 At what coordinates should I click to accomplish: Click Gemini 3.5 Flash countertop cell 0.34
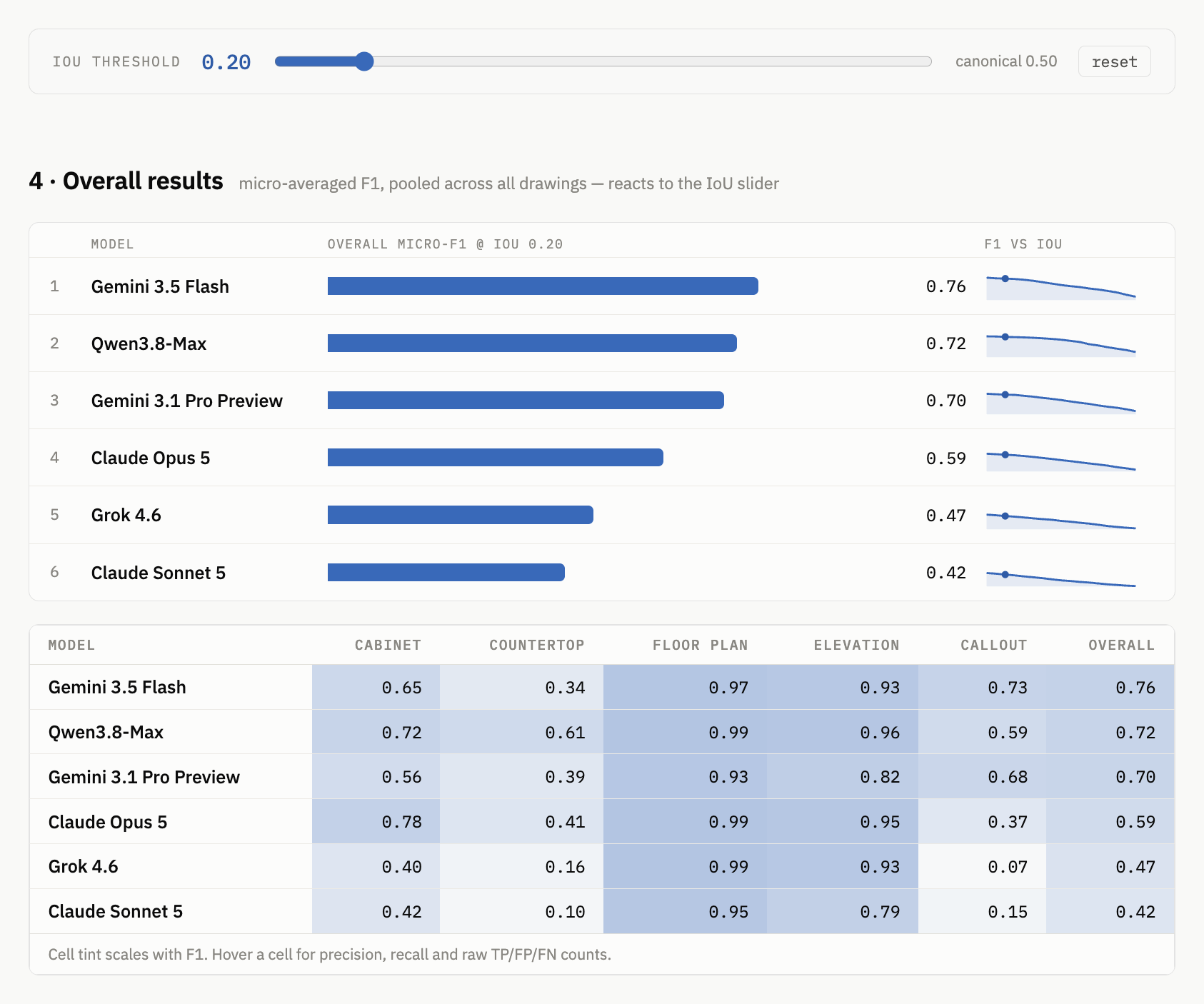pyautogui.click(x=522, y=687)
